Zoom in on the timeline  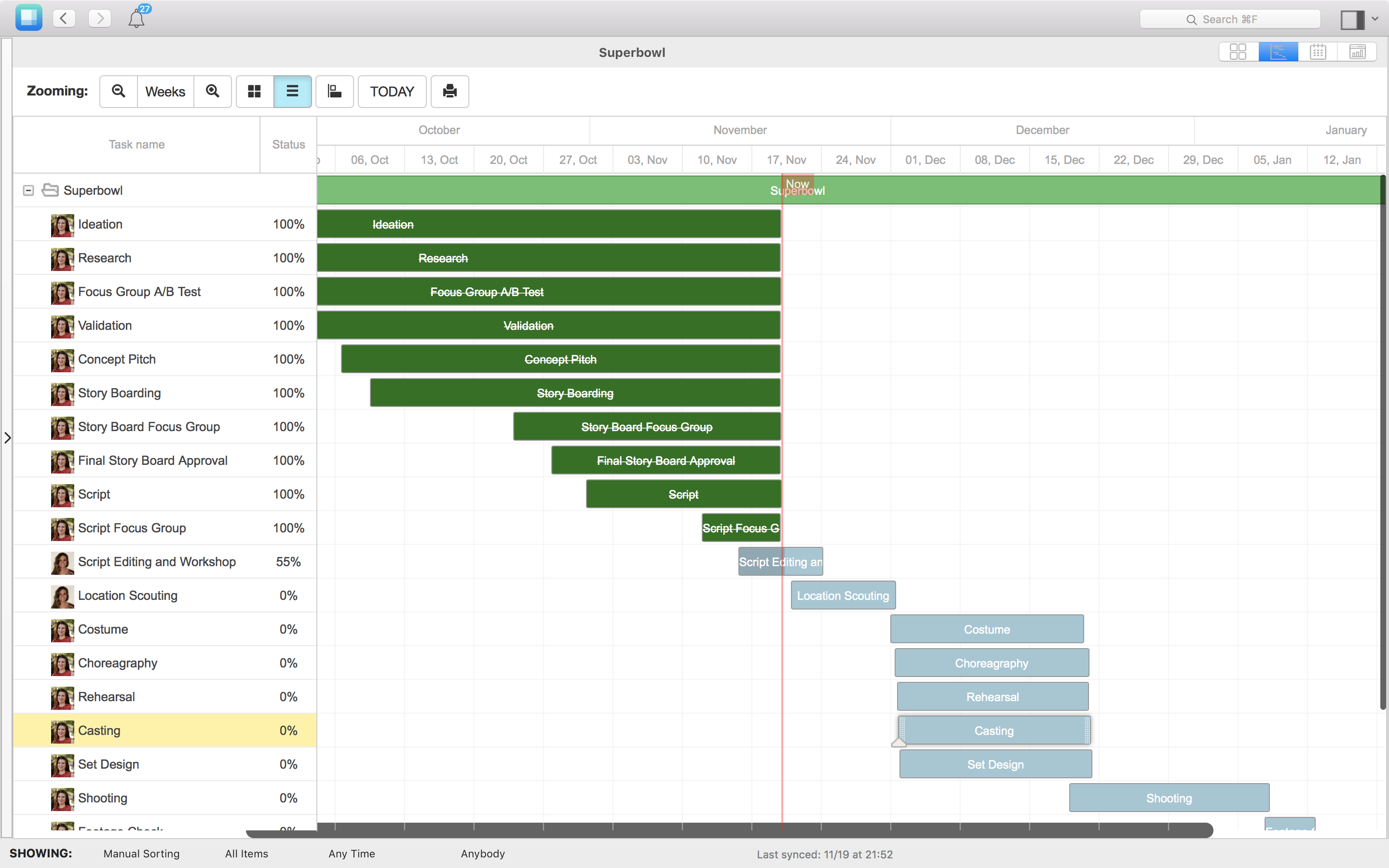pyautogui.click(x=212, y=91)
